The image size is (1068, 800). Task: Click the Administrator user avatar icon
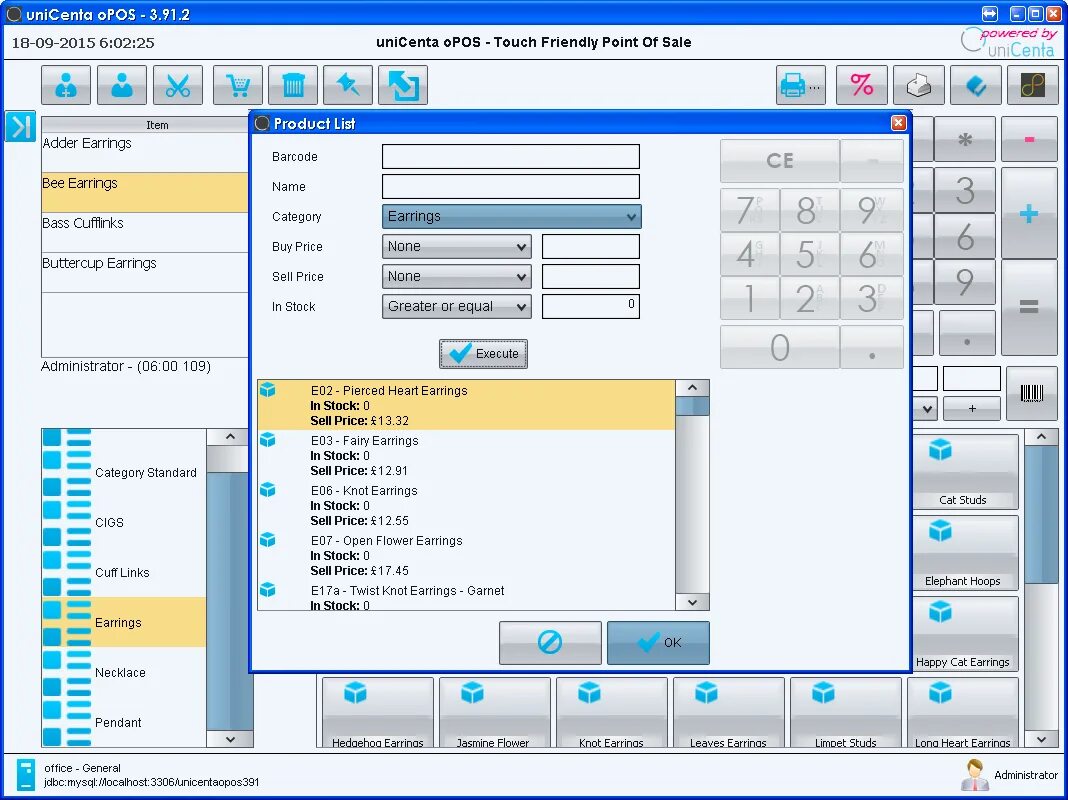(974, 774)
